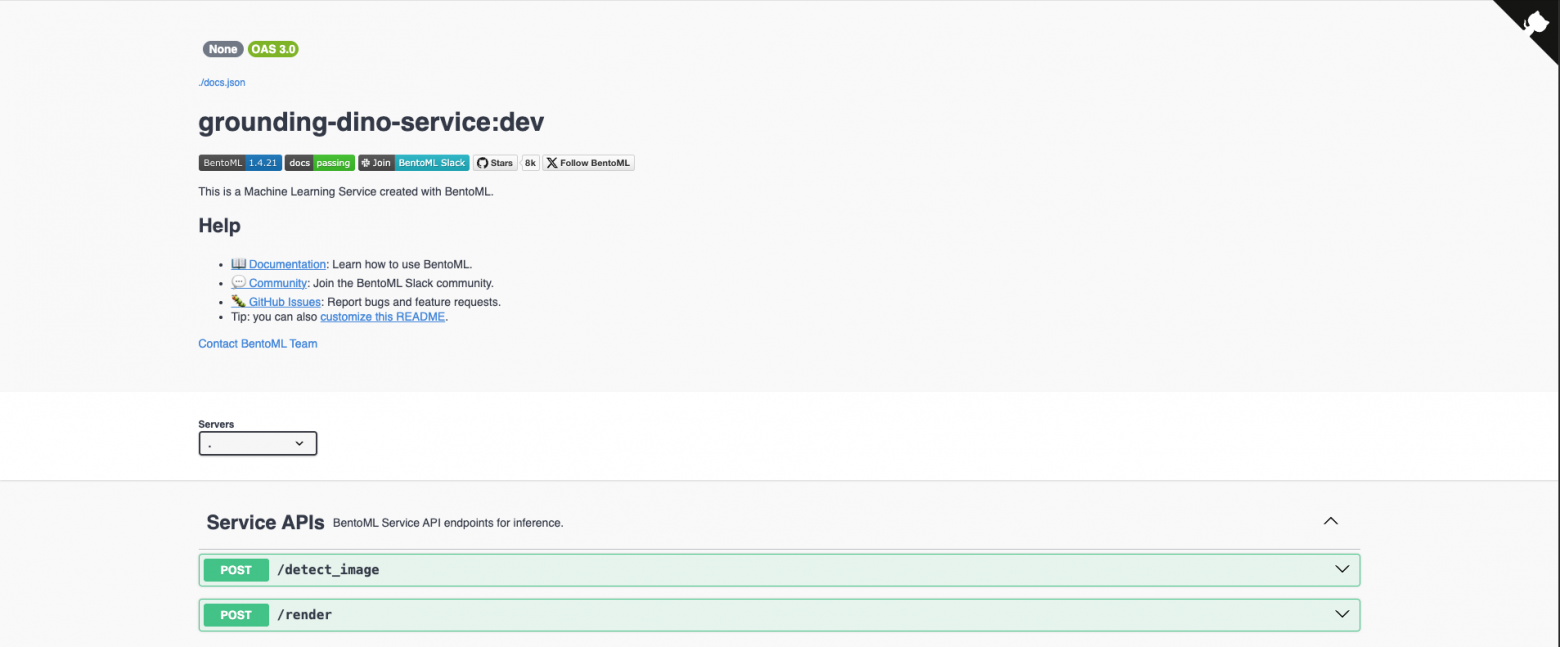The height and width of the screenshot is (647, 1560).
Task: Open the ./docs.json link
Action: point(221,82)
